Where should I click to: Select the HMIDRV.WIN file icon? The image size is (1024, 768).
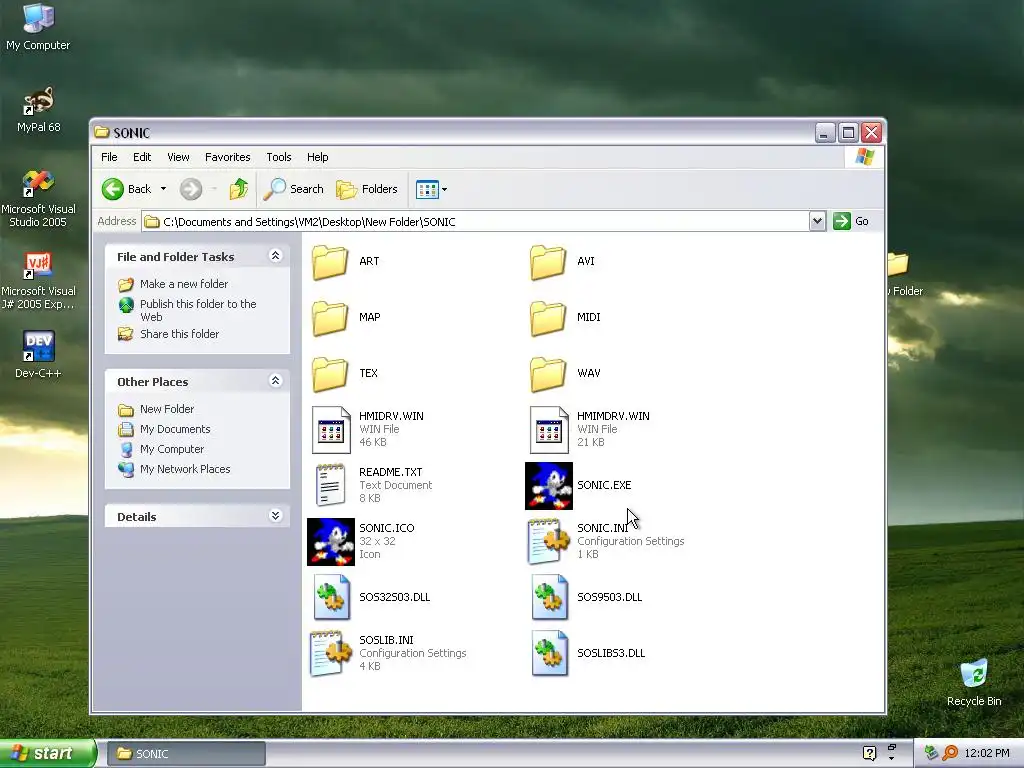coord(331,430)
